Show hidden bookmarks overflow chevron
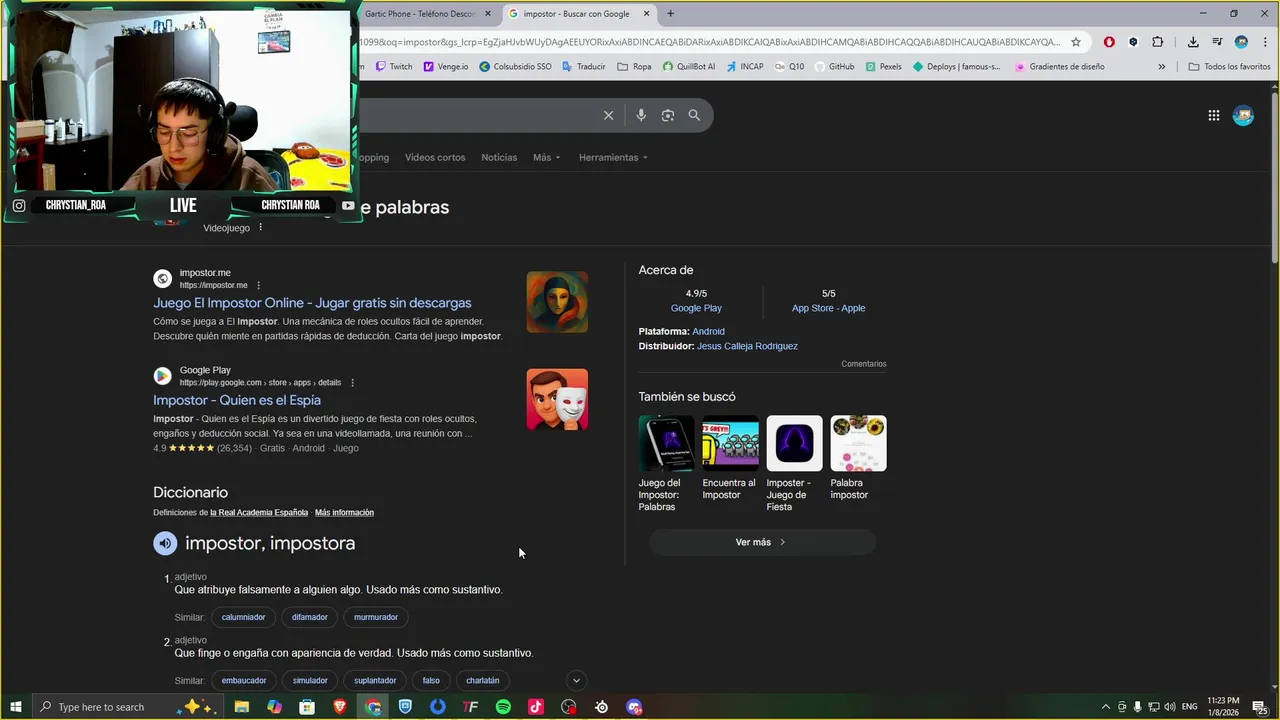The image size is (1280, 720). click(x=1161, y=67)
